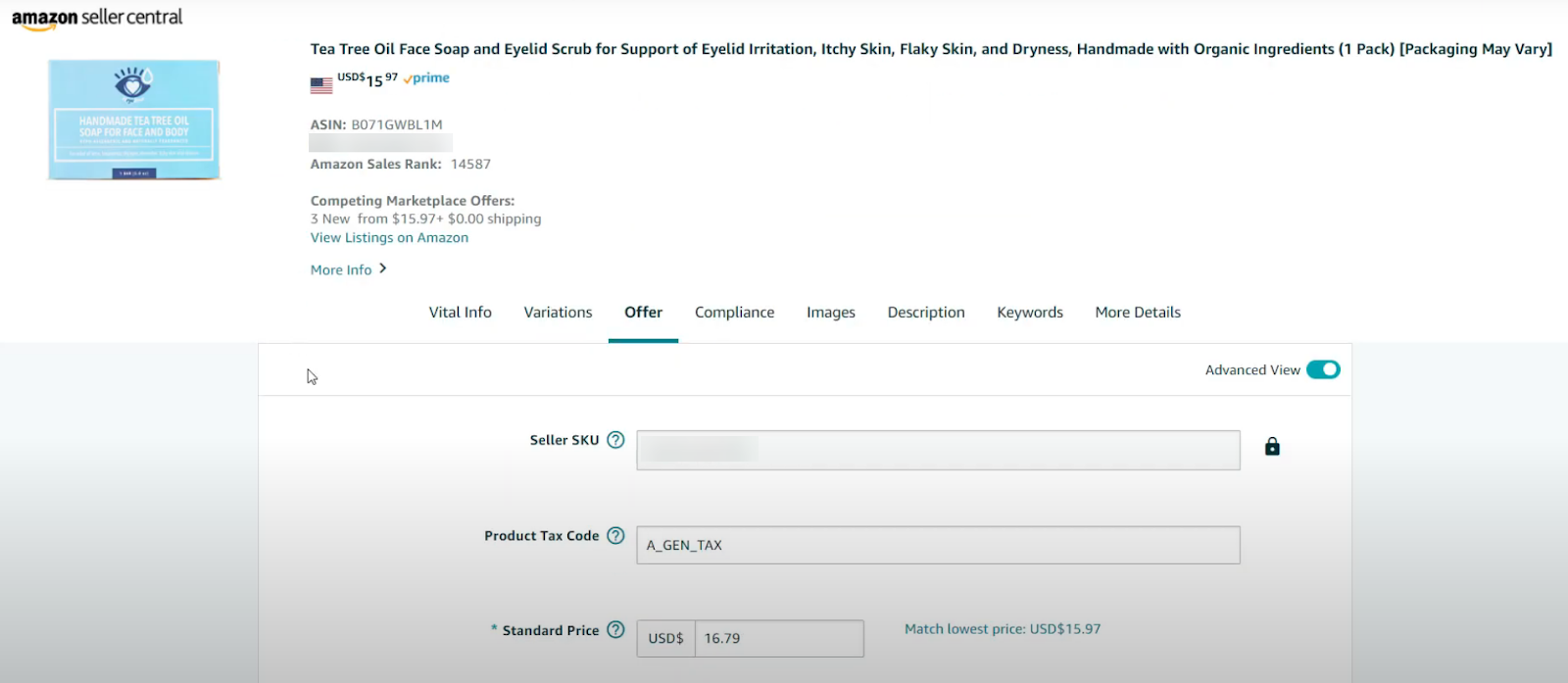The width and height of the screenshot is (1568, 683).
Task: Open View Listings on Amazon link
Action: click(x=389, y=238)
